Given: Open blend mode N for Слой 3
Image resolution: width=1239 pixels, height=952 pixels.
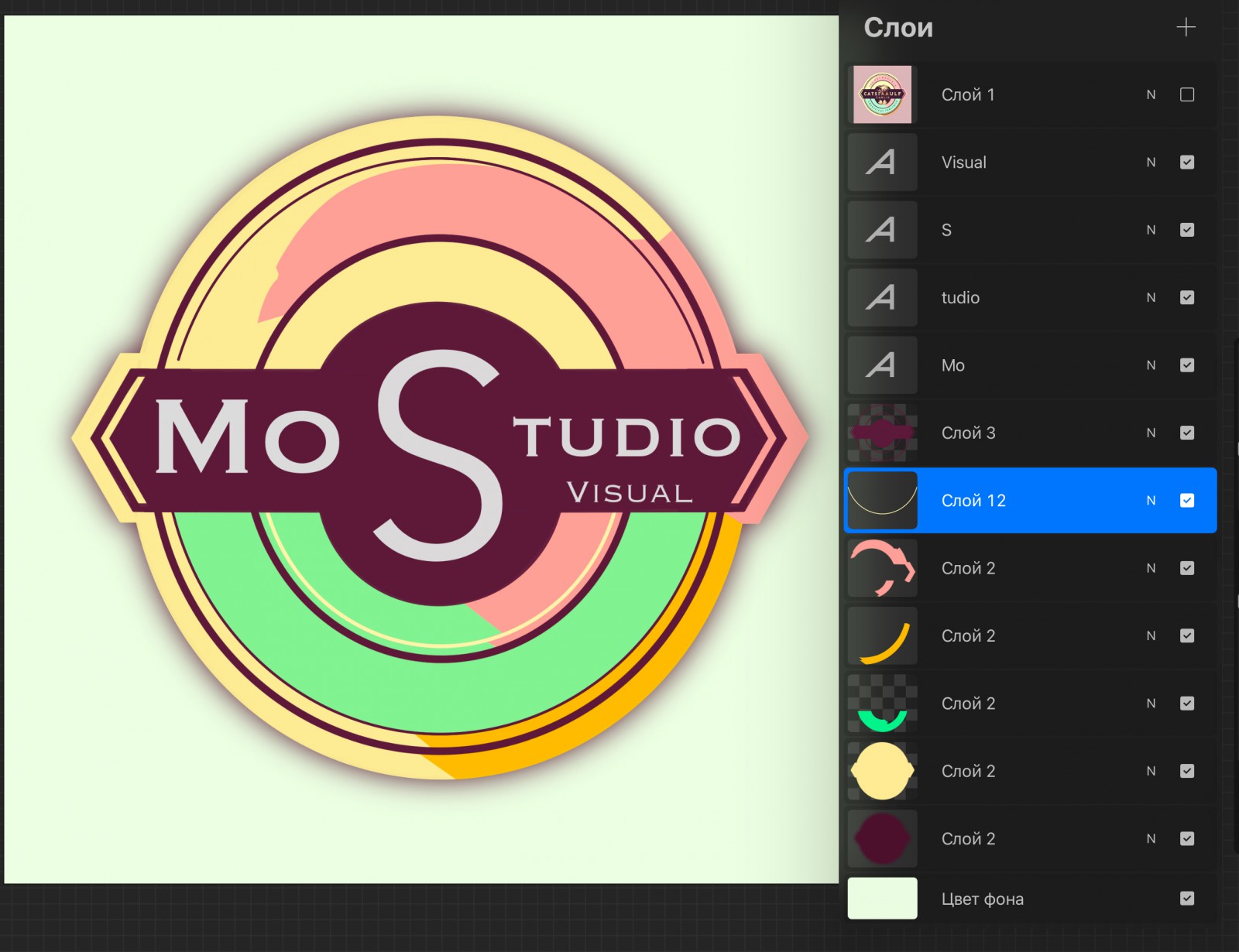Looking at the screenshot, I should coord(1151,433).
